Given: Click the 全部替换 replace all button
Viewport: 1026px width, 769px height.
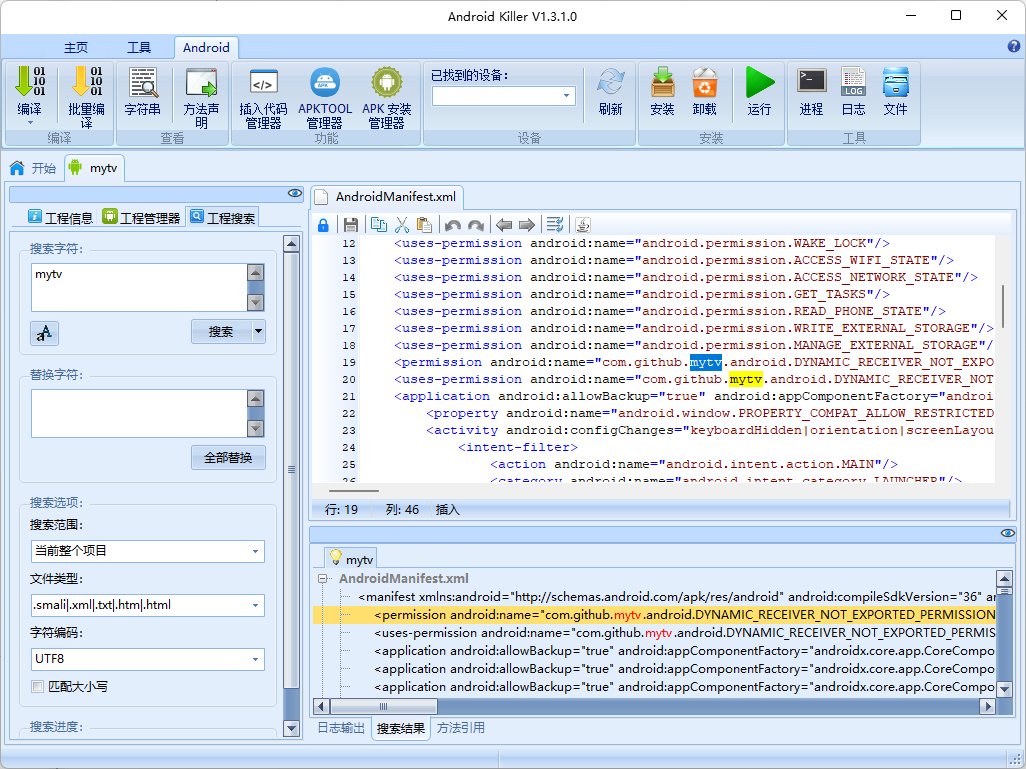Looking at the screenshot, I should 228,457.
